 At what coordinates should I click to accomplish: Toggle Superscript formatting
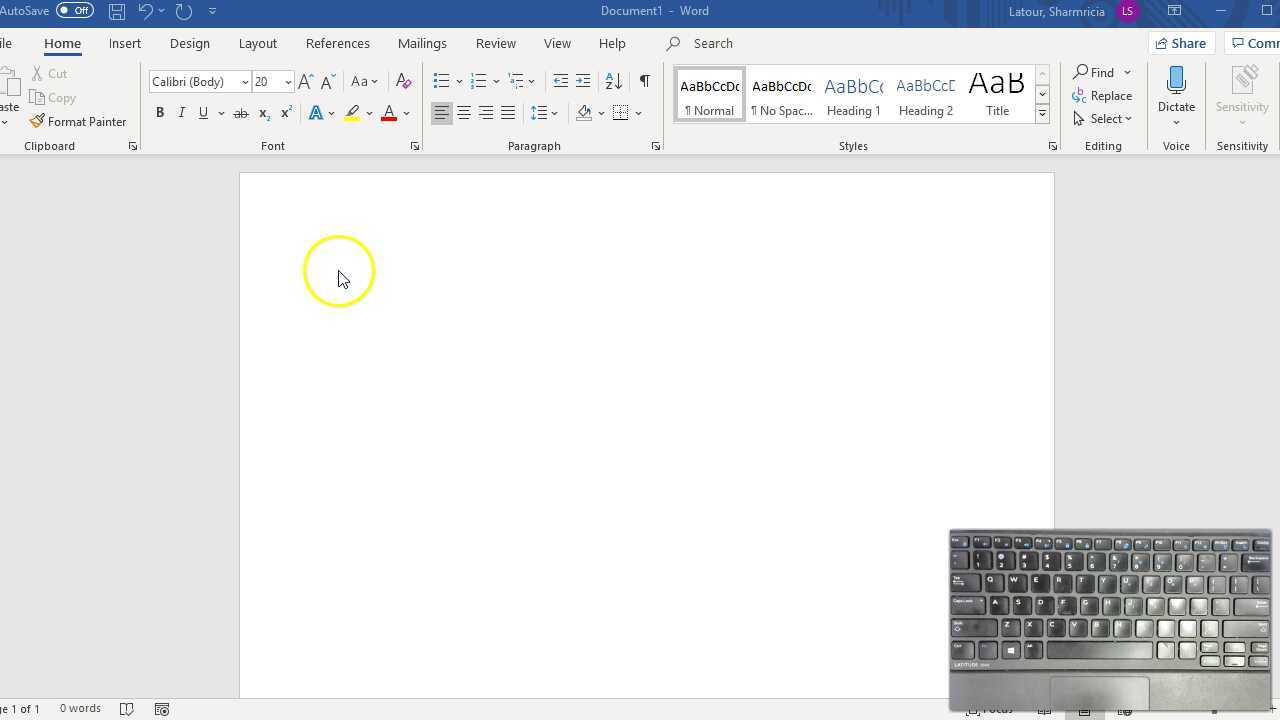click(x=286, y=113)
